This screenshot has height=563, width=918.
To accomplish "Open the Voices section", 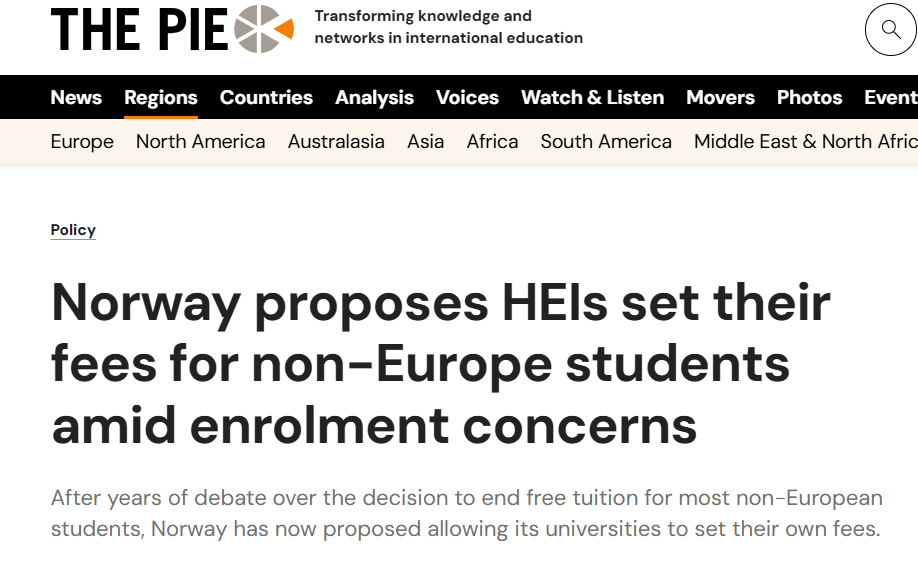I will coord(467,97).
